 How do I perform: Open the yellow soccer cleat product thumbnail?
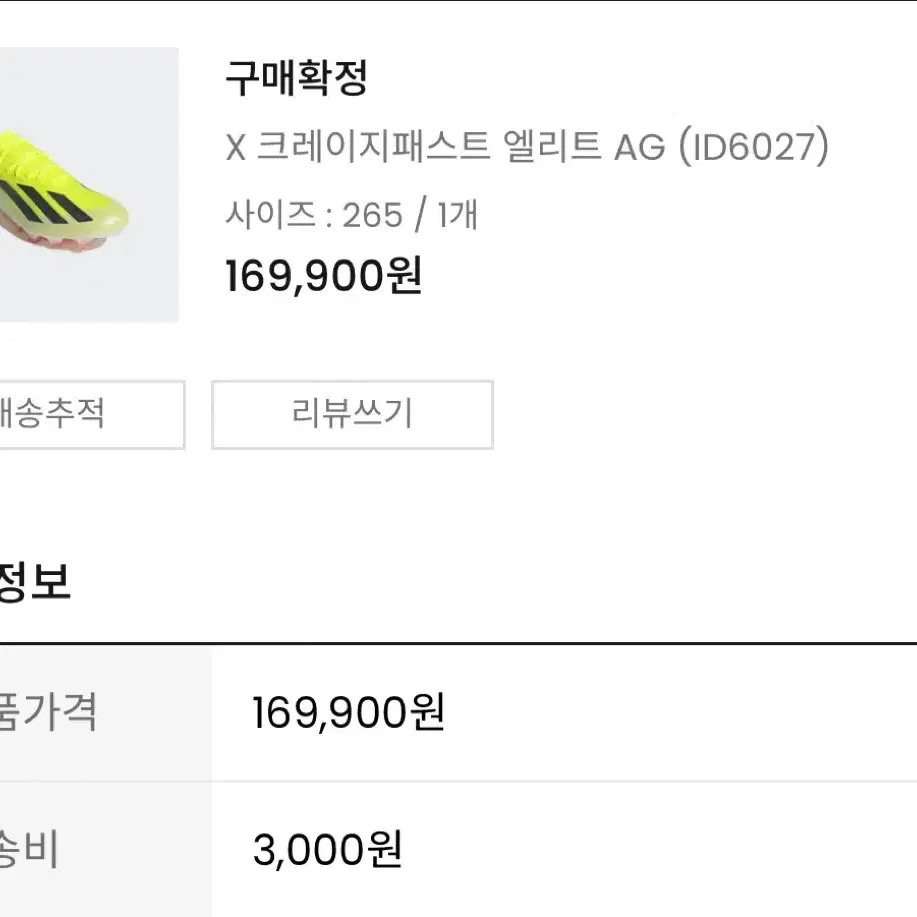pyautogui.click(x=89, y=184)
